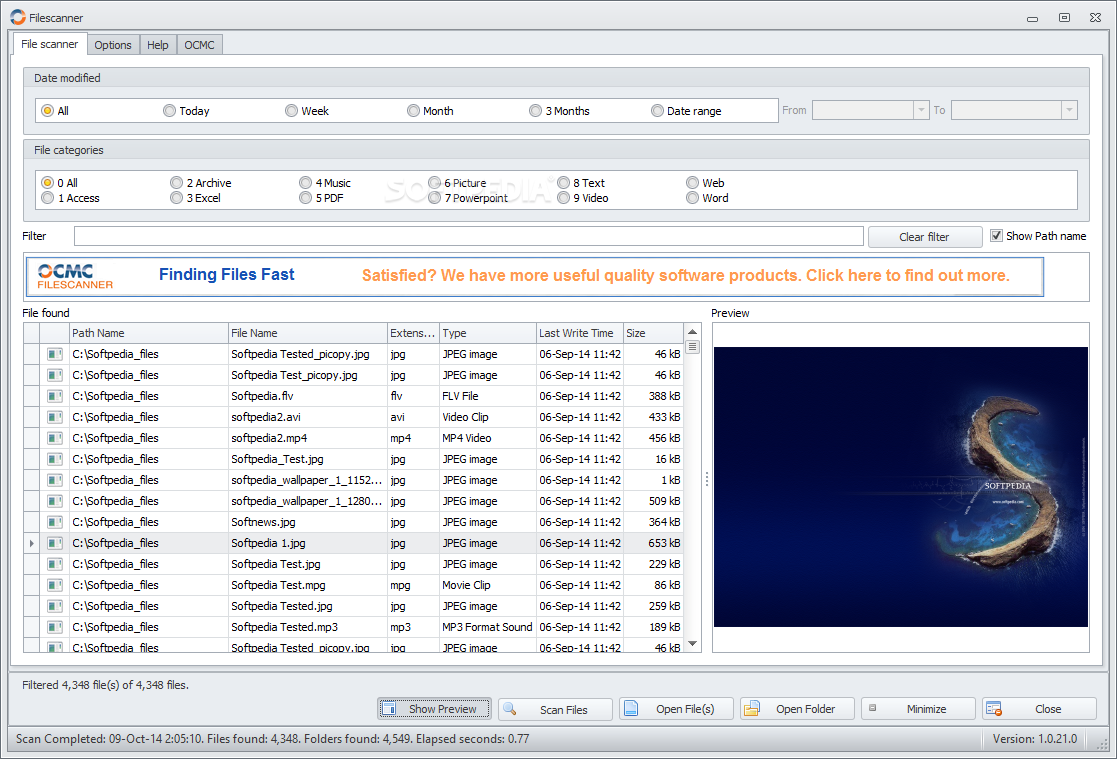
Task: Select the softpedia_wallpaper_1_1280 file row
Action: coord(353,501)
